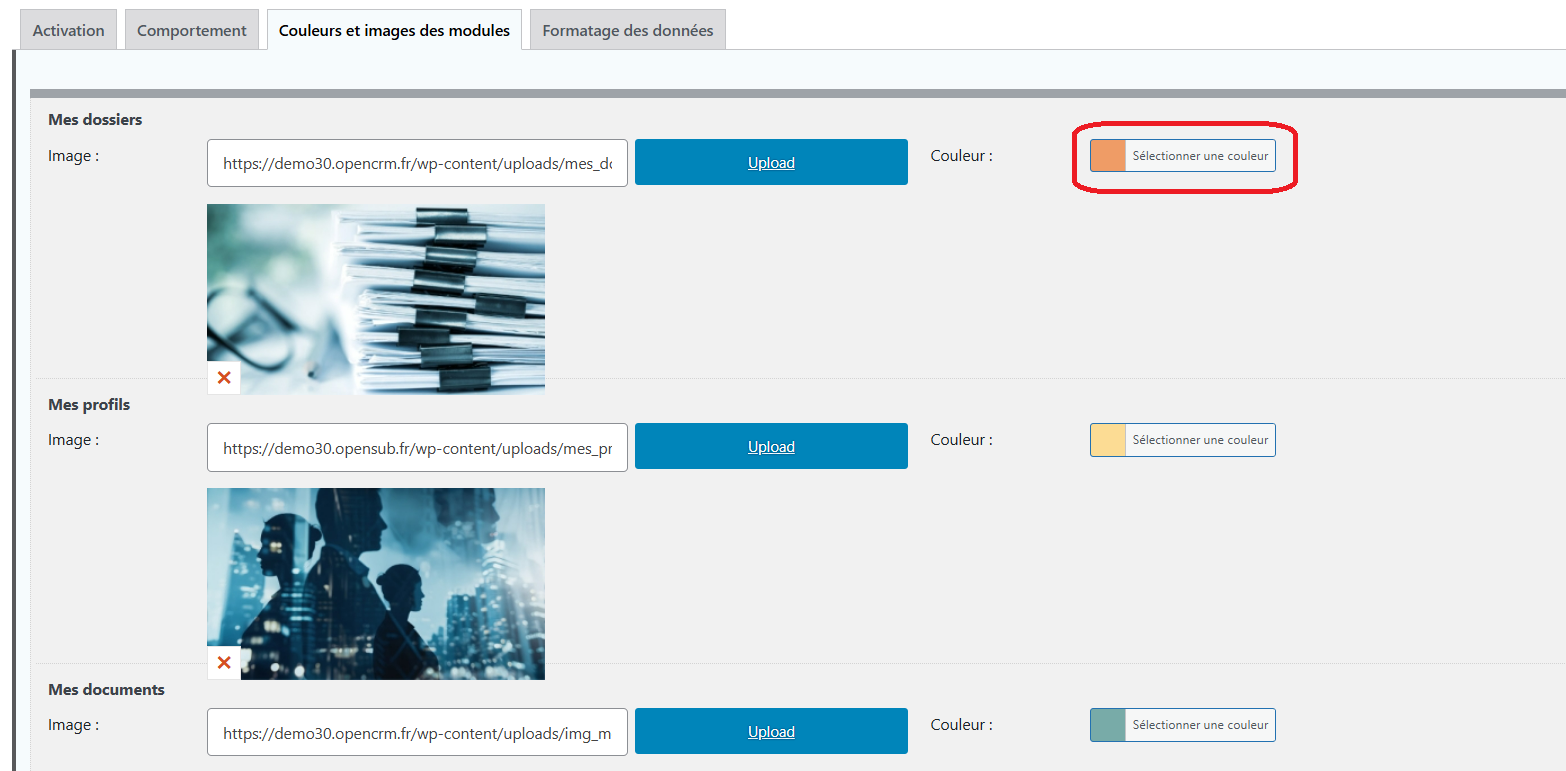The width and height of the screenshot is (1566, 771).
Task: Go to the Formatage des données tab
Action: [x=627, y=30]
